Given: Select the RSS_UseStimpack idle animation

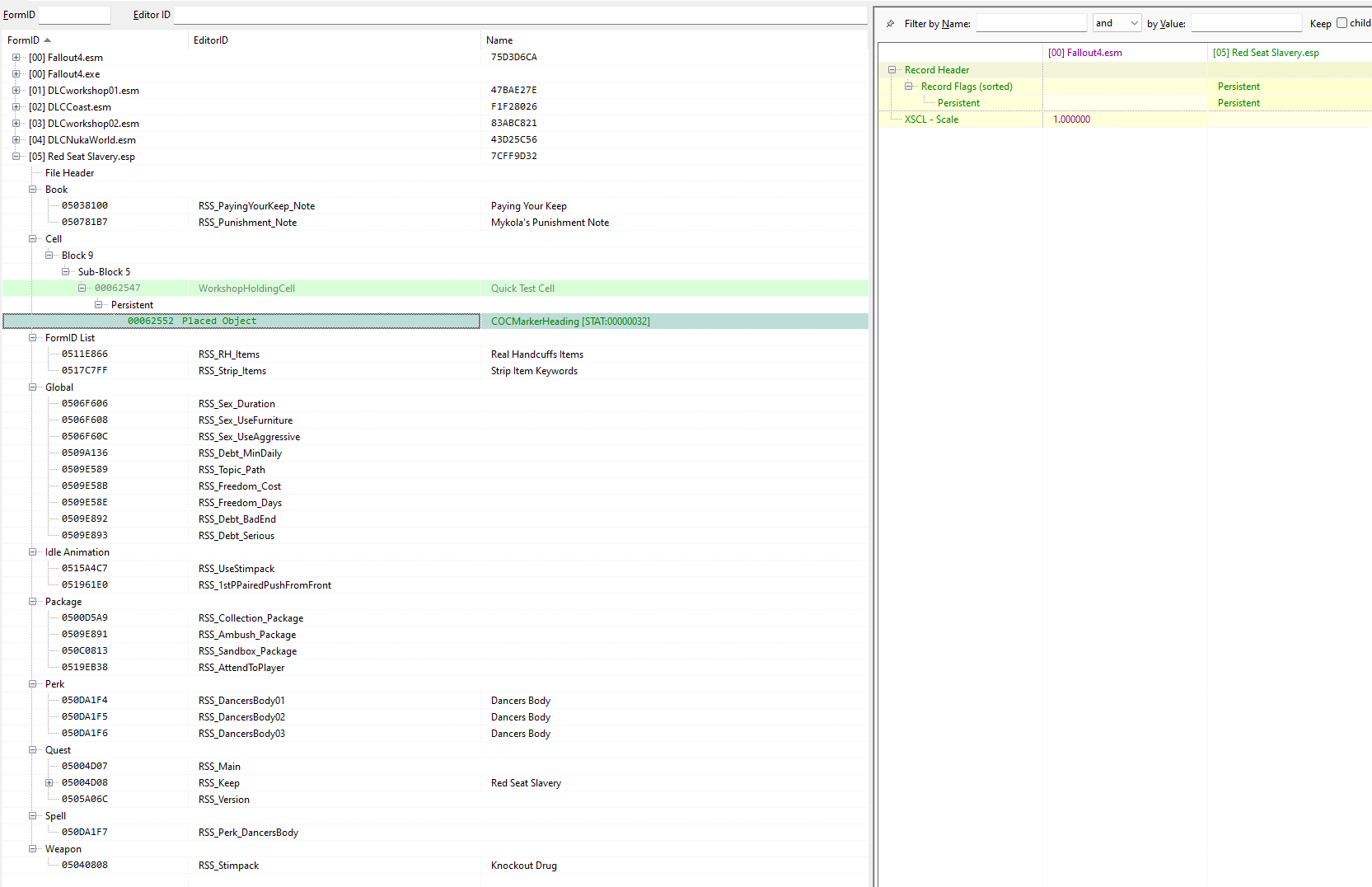Looking at the screenshot, I should [x=435, y=569].
